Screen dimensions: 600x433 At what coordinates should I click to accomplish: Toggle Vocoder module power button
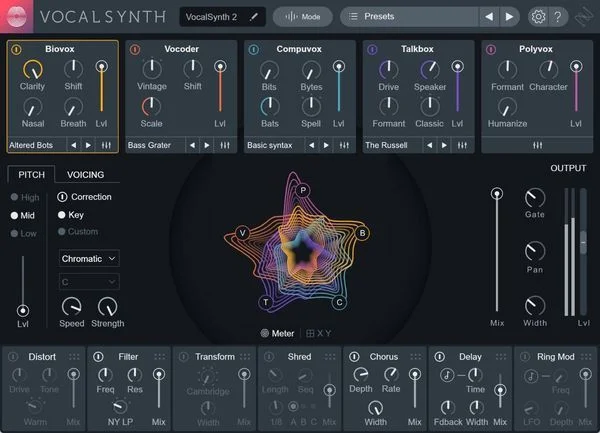135,49
